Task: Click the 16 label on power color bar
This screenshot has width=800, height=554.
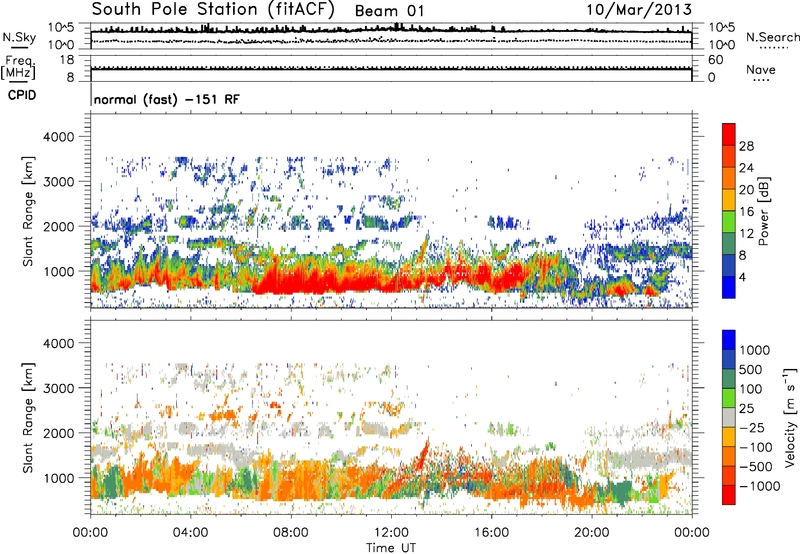Action: 746,212
